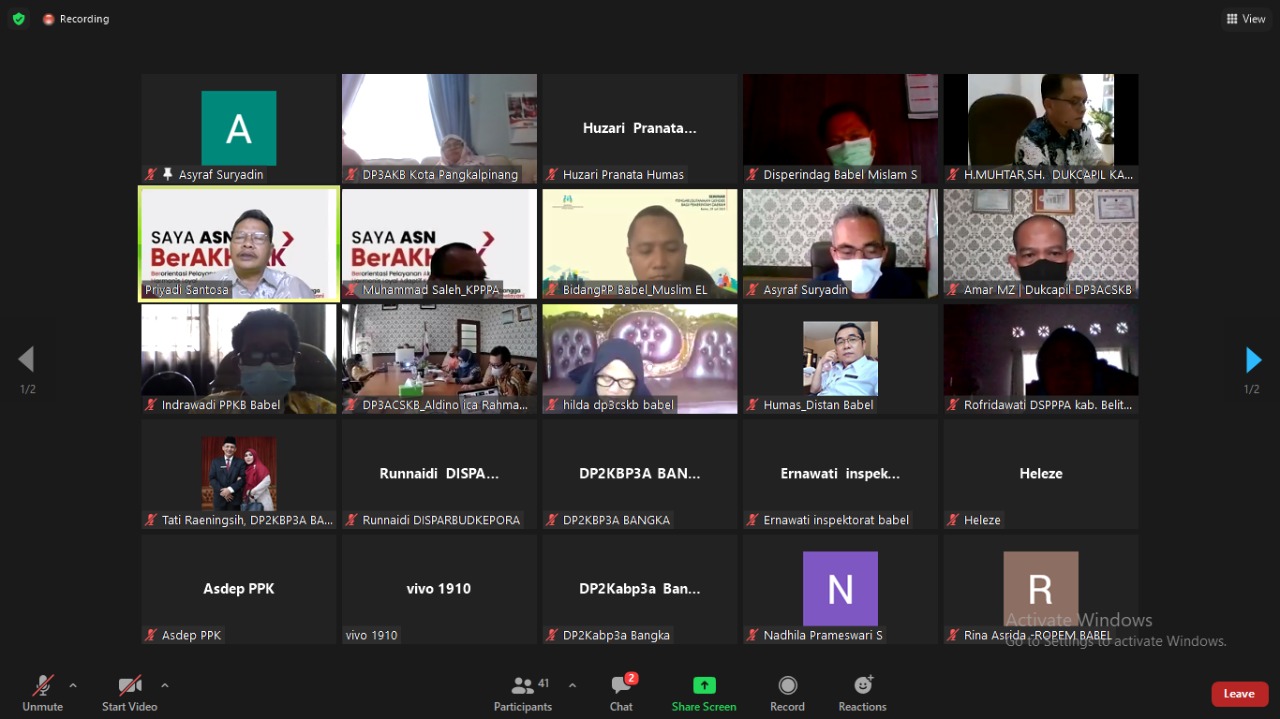The width and height of the screenshot is (1280, 719).
Task: Expand video options arrow beside Start Video
Action: [x=165, y=685]
